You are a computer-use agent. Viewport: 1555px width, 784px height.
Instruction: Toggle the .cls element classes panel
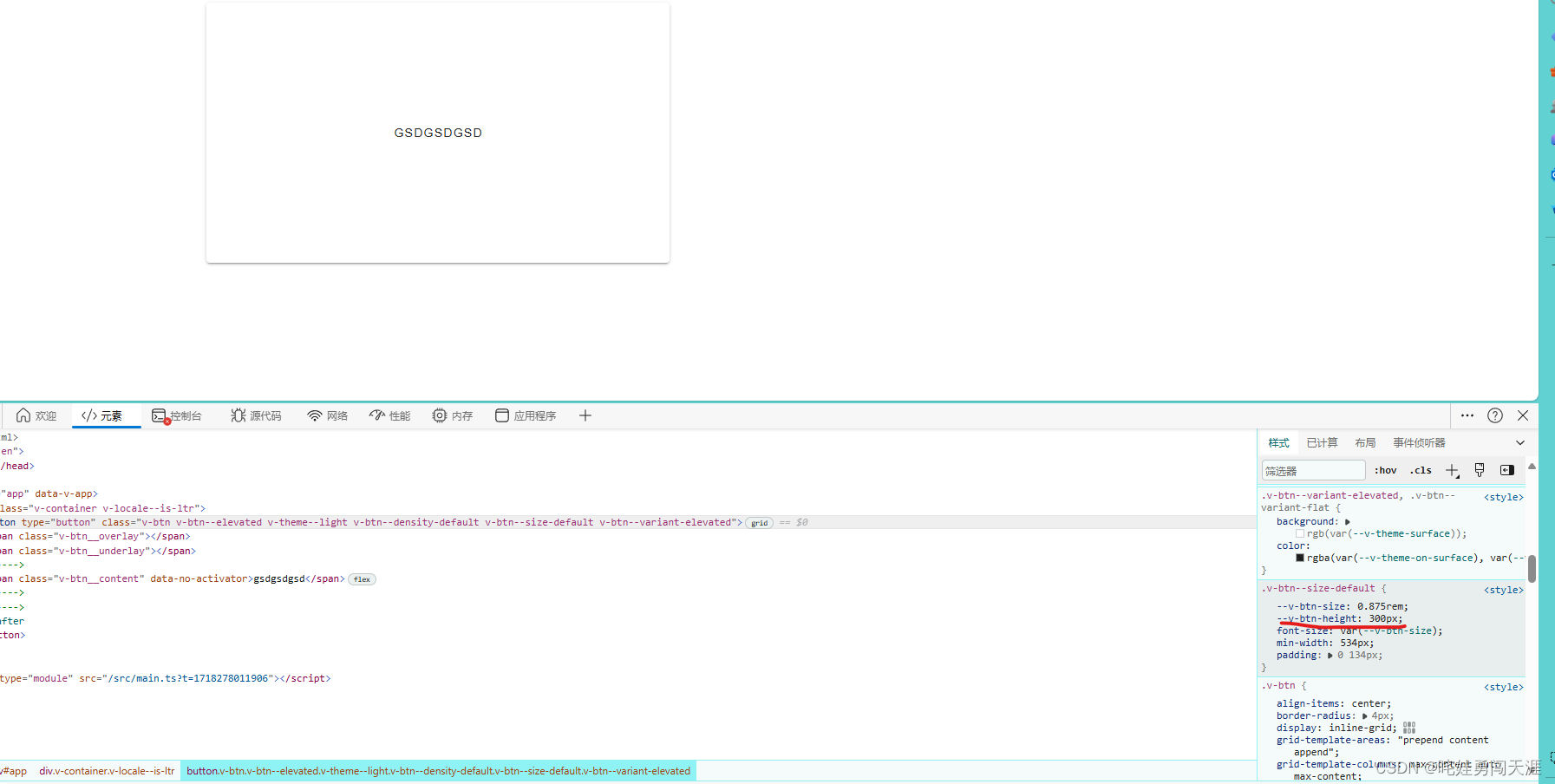tap(1421, 470)
